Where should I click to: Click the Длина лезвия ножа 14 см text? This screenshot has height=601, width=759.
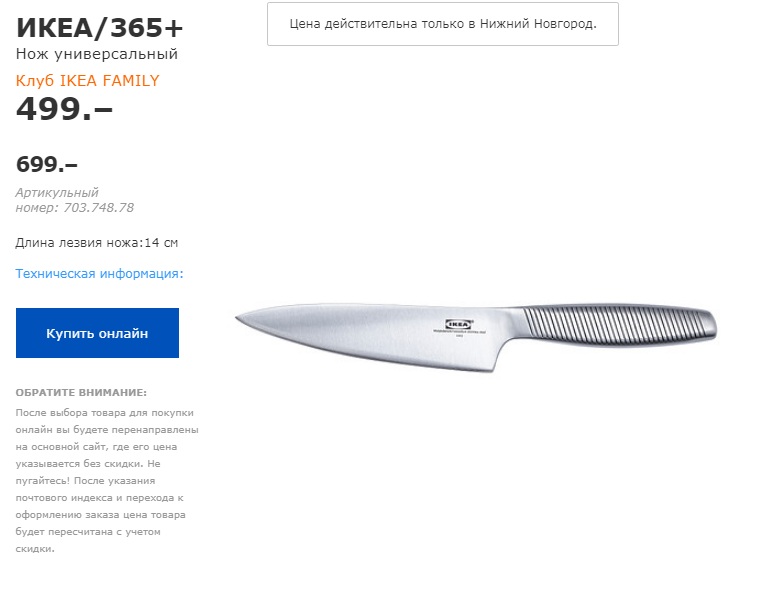pyautogui.click(x=97, y=242)
